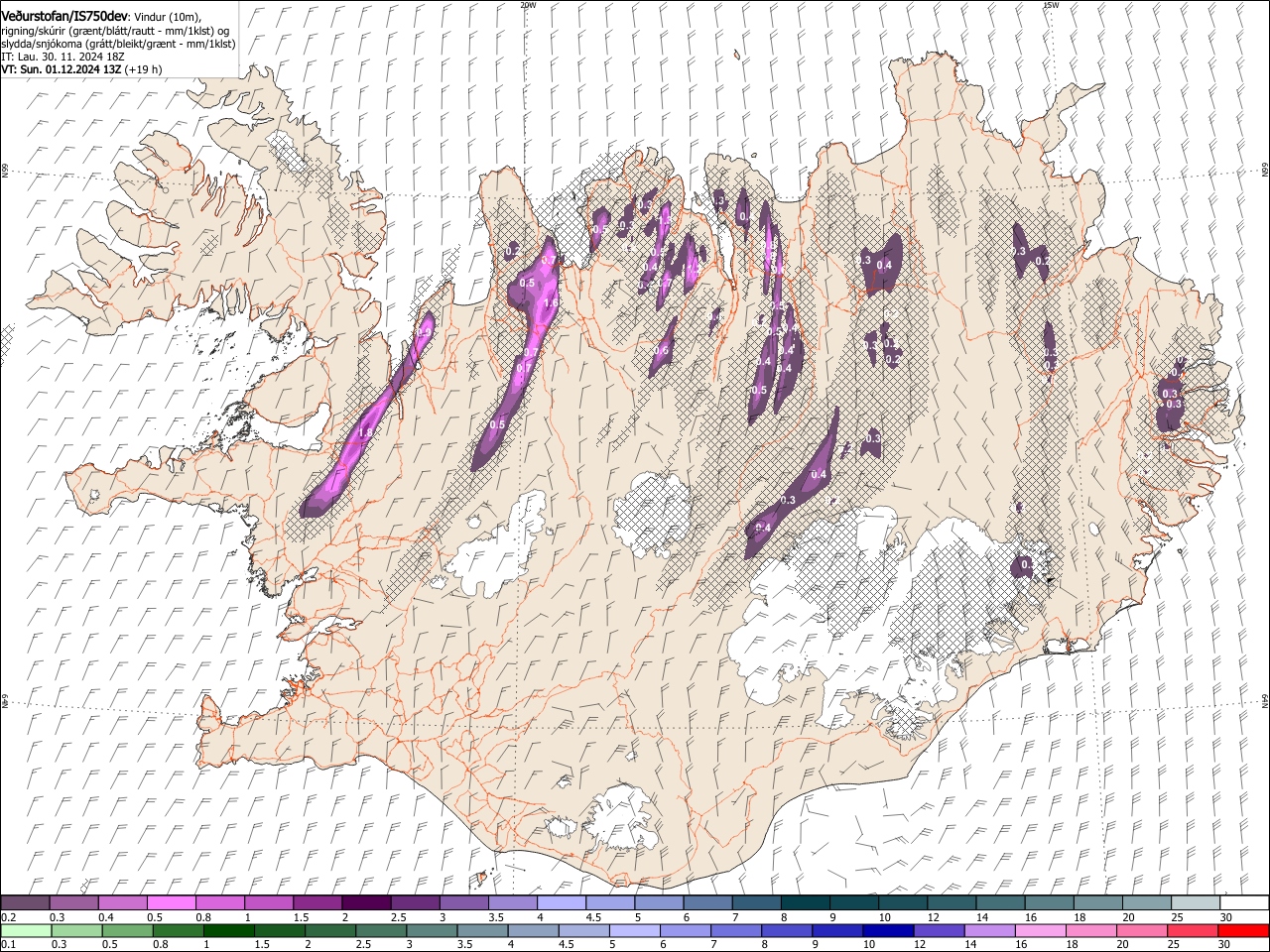This screenshot has width=1270, height=952.
Task: Click the '0.1' number label under bottom legend row
Action: (9, 944)
